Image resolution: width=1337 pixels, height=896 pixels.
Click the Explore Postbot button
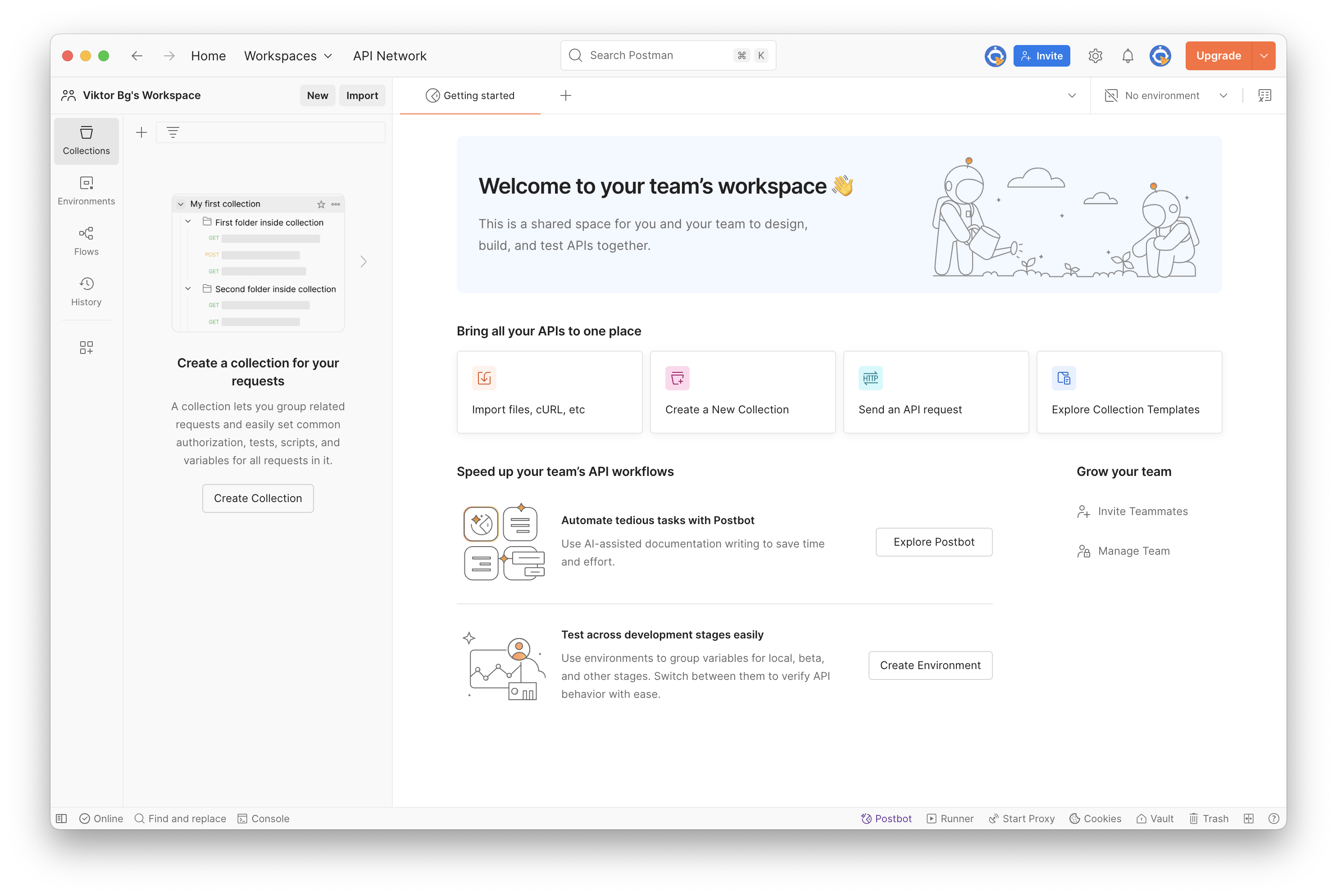click(x=933, y=542)
